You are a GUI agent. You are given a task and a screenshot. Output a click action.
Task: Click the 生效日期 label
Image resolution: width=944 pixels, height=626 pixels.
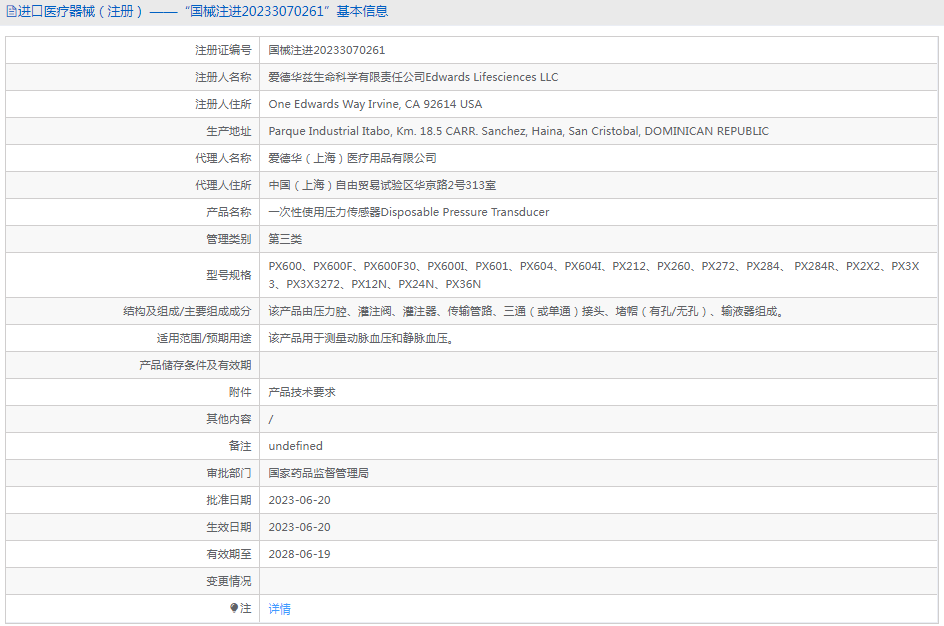229,527
